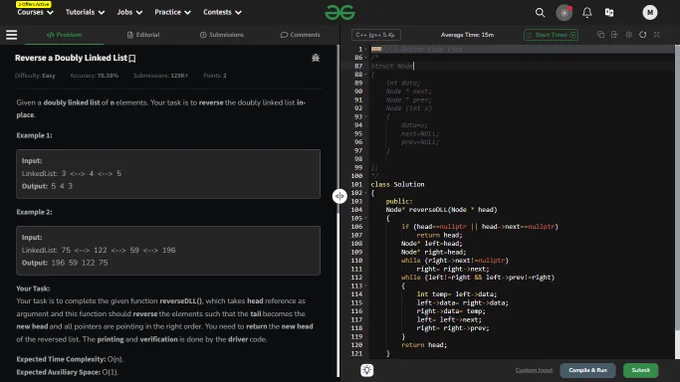680x382 pixels.
Task: Click line number 110 in the gutter
Action: [x=356, y=261]
